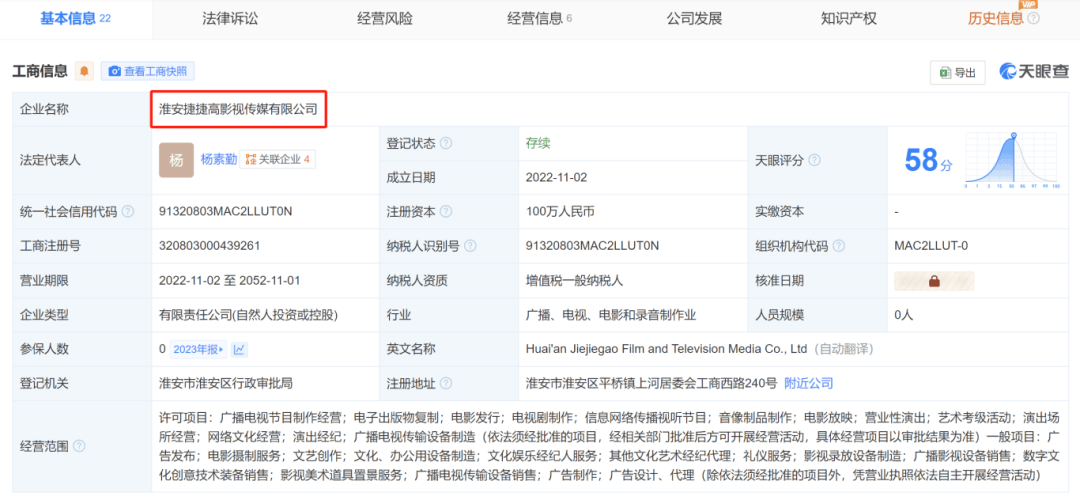Click the lock icon in 核准日期 cell
The image size is (1080, 500).
coord(934,280)
